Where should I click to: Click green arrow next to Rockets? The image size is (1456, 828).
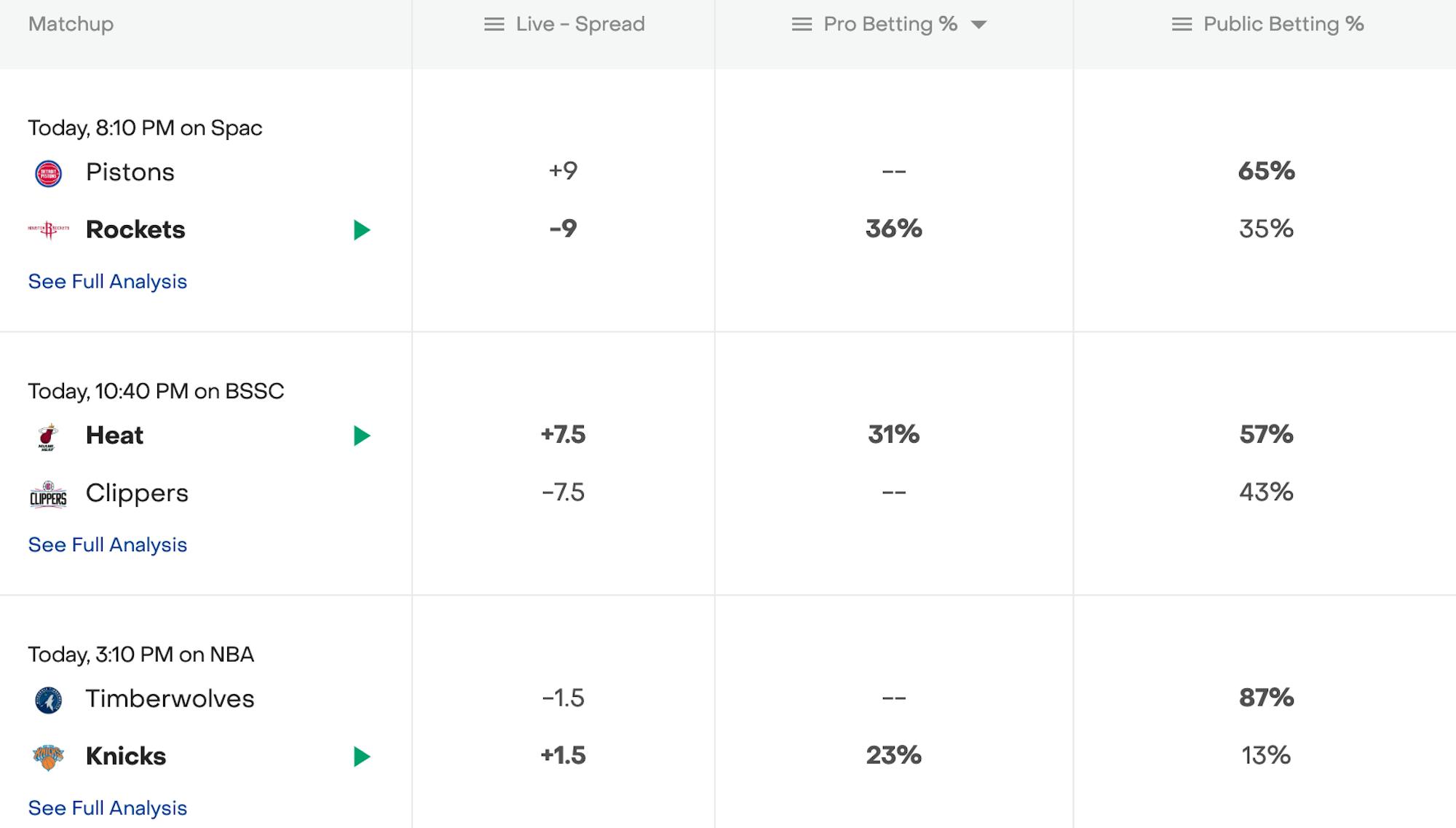point(362,230)
